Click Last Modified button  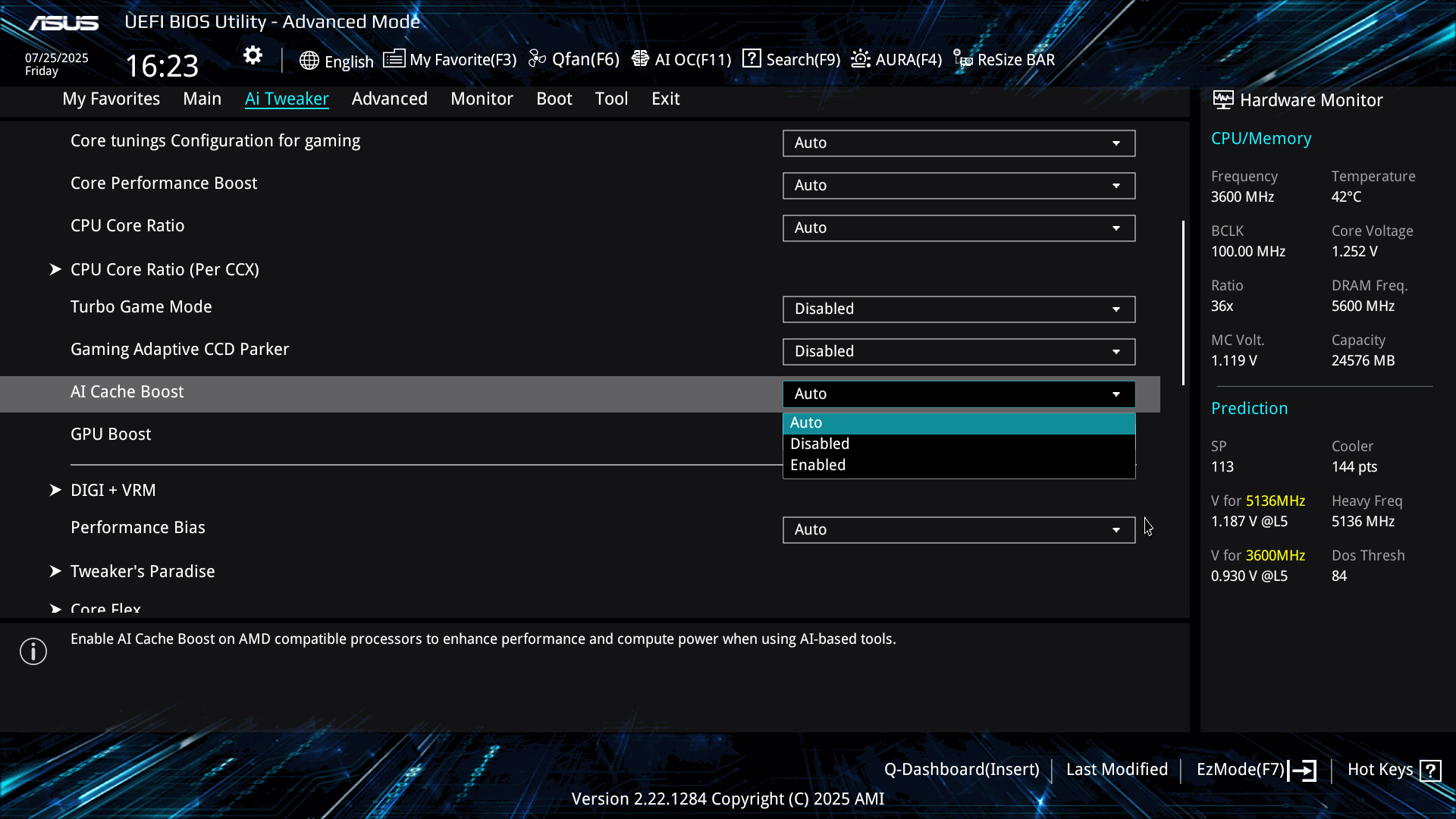click(x=1116, y=770)
